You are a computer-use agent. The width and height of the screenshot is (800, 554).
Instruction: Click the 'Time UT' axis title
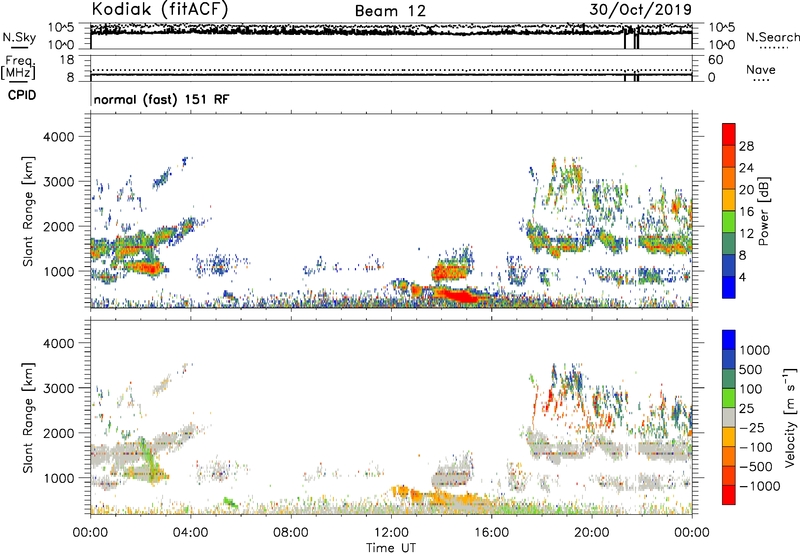(x=391, y=548)
